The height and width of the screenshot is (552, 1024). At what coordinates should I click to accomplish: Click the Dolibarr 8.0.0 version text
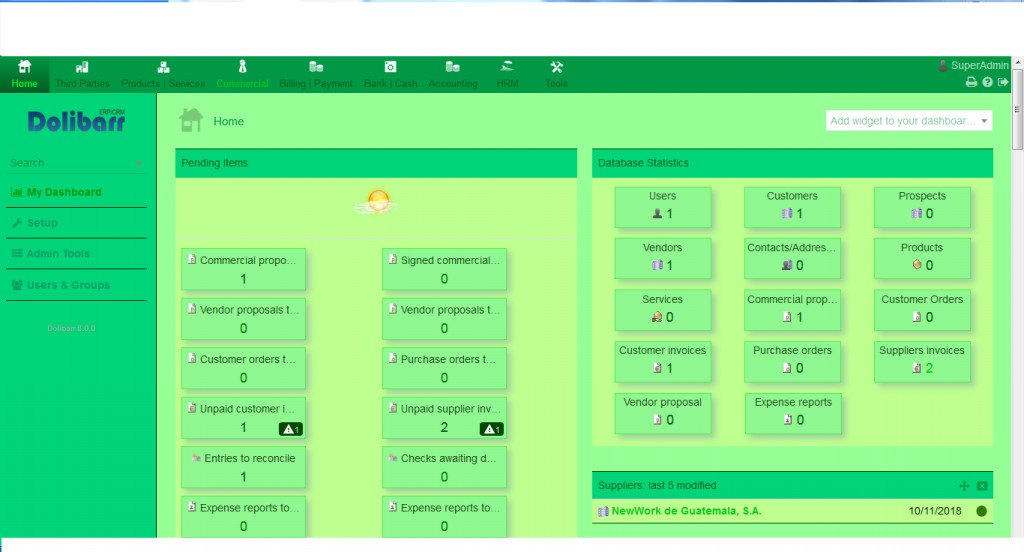71,328
